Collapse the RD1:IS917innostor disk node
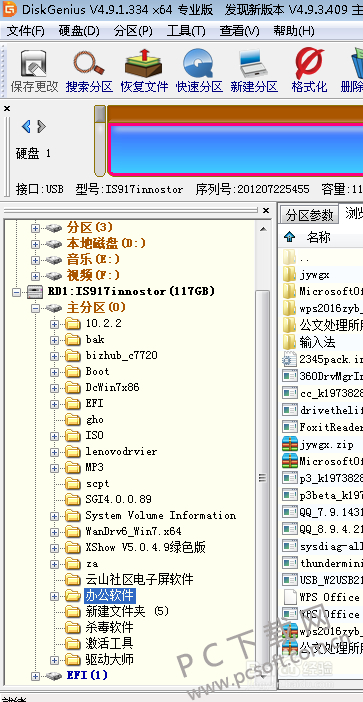Image resolution: width=363 pixels, height=702 pixels. coord(17,292)
